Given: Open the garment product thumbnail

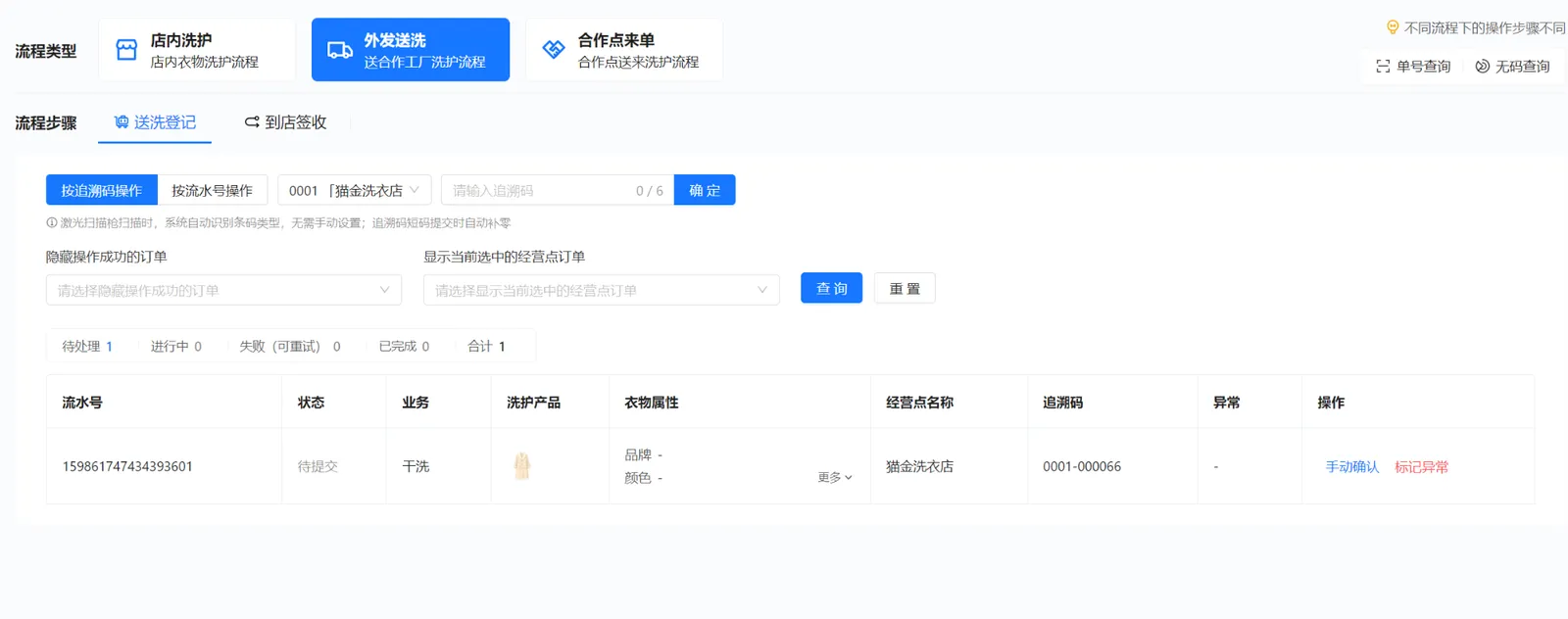Looking at the screenshot, I should (x=522, y=466).
